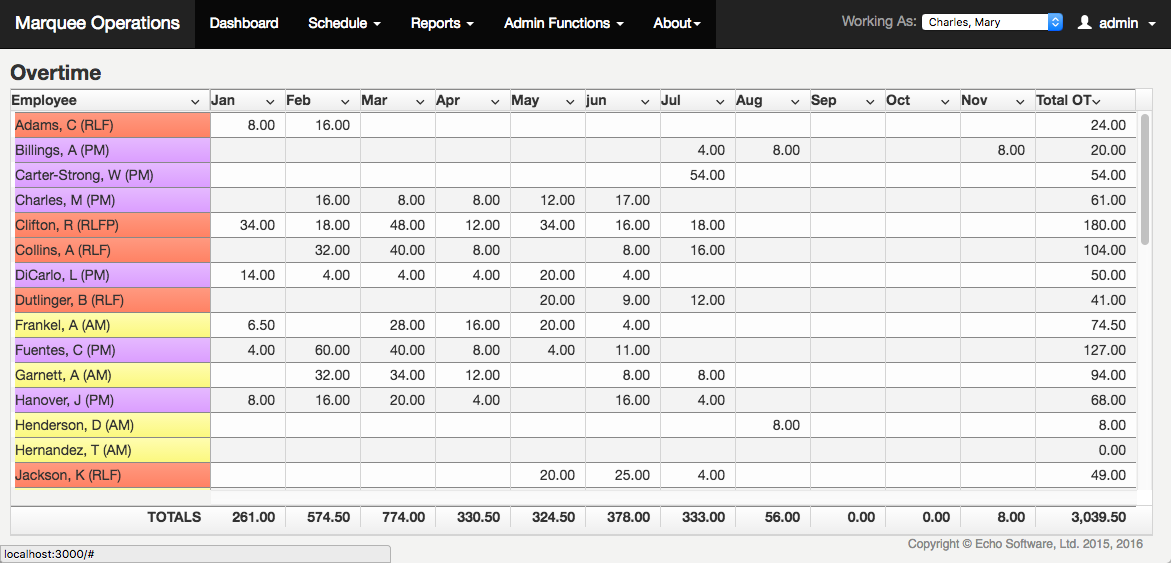
Task: Open the Feb column menu arrow
Action: (345, 101)
